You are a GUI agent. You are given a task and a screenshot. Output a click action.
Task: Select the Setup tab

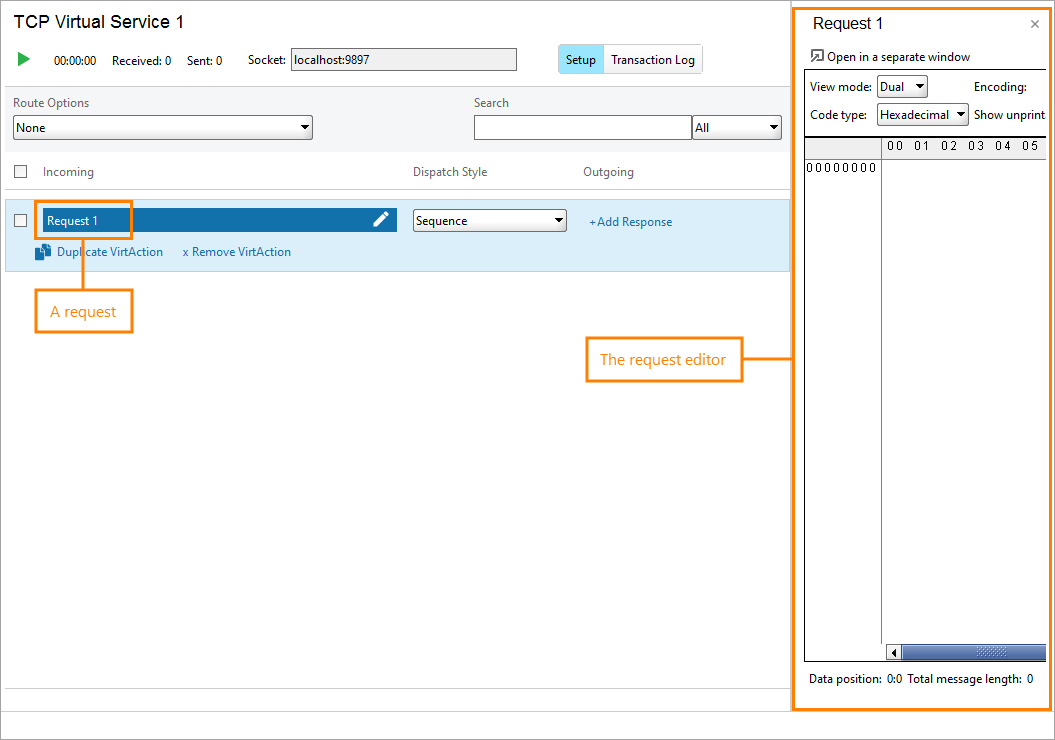[x=580, y=59]
